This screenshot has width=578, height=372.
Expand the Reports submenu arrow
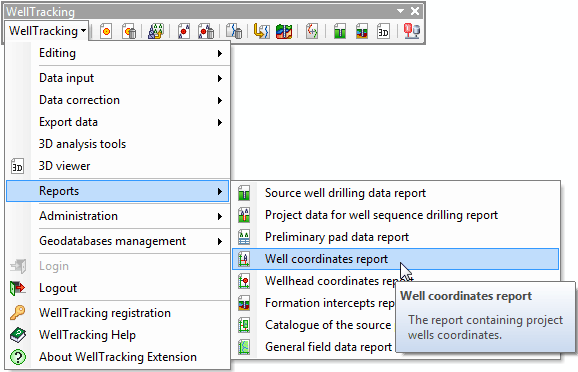point(220,191)
